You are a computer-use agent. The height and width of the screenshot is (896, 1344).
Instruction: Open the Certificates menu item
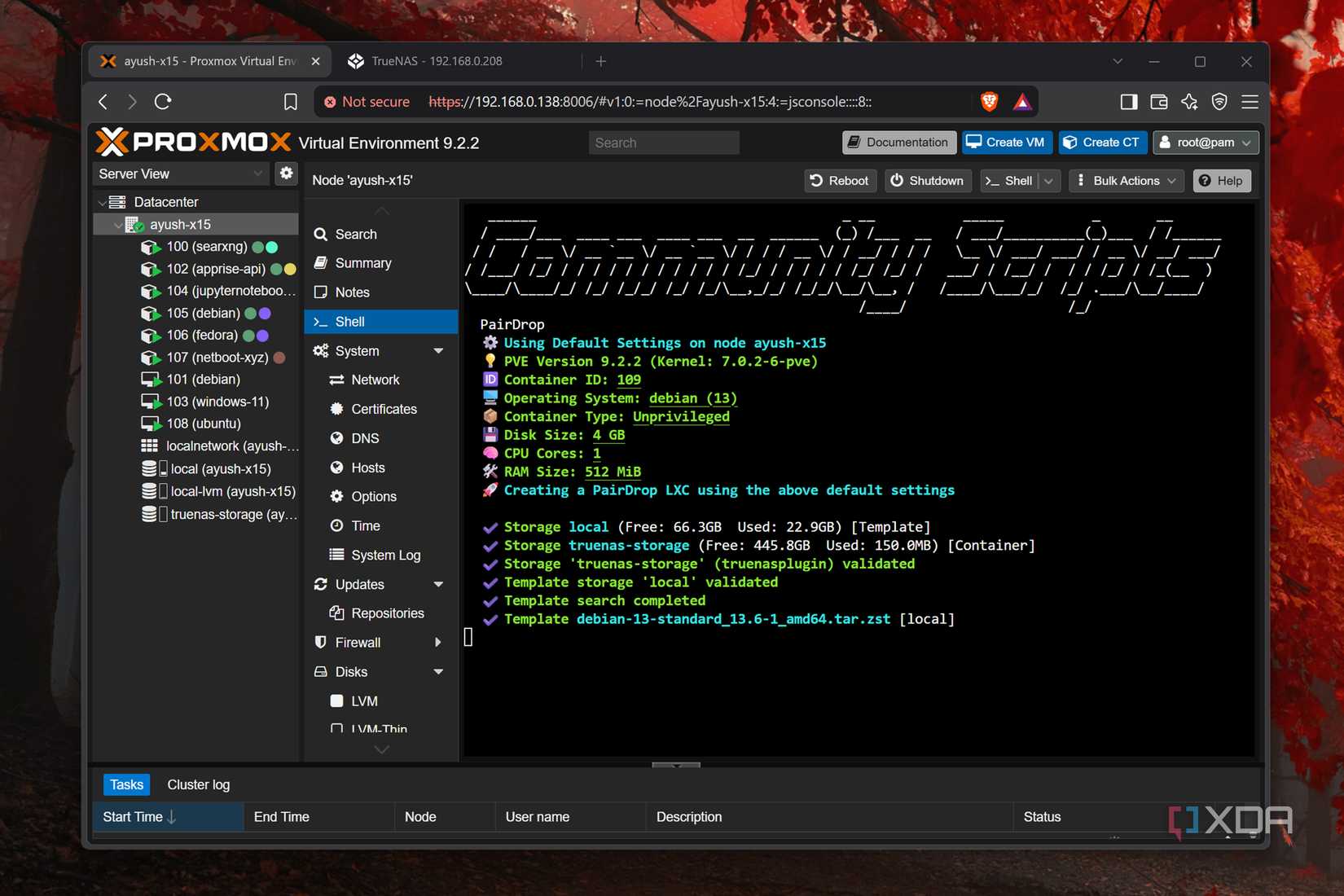[381, 409]
